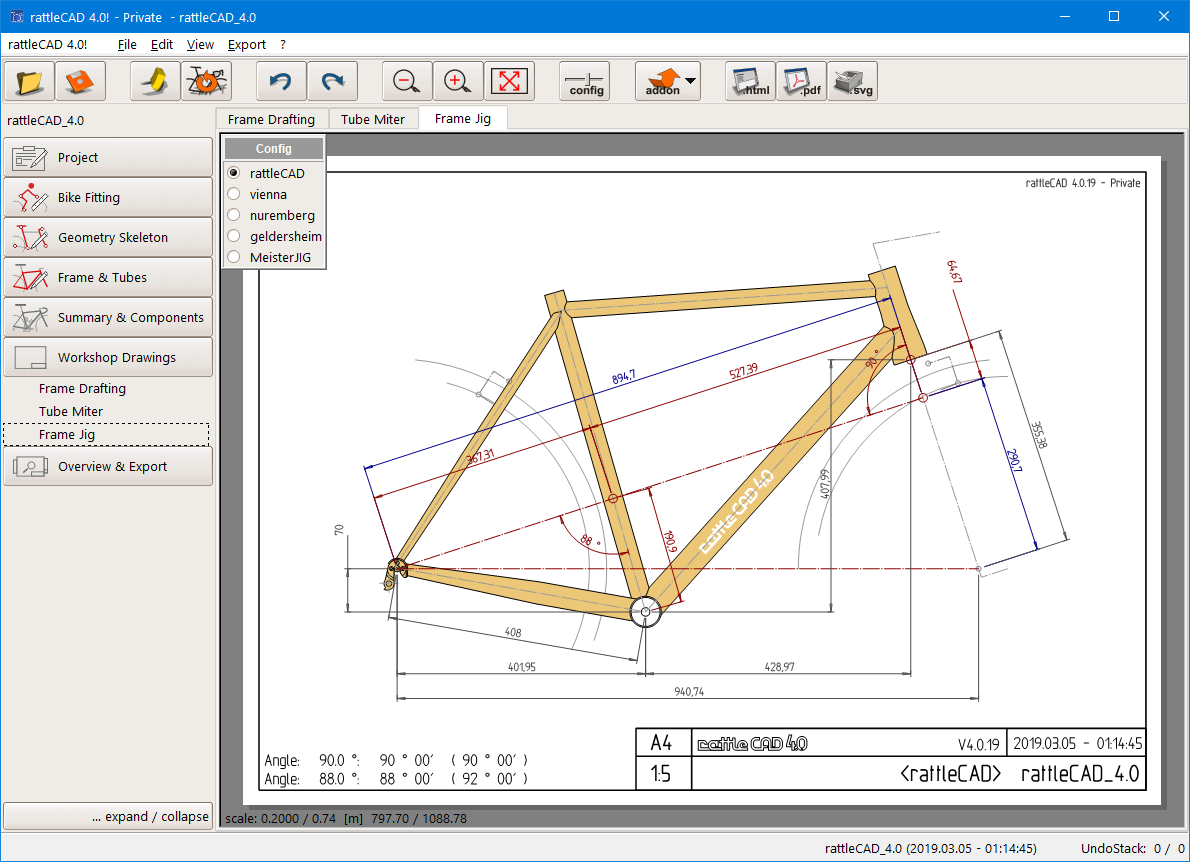
Task: Export drawing as .svg
Action: (x=852, y=81)
